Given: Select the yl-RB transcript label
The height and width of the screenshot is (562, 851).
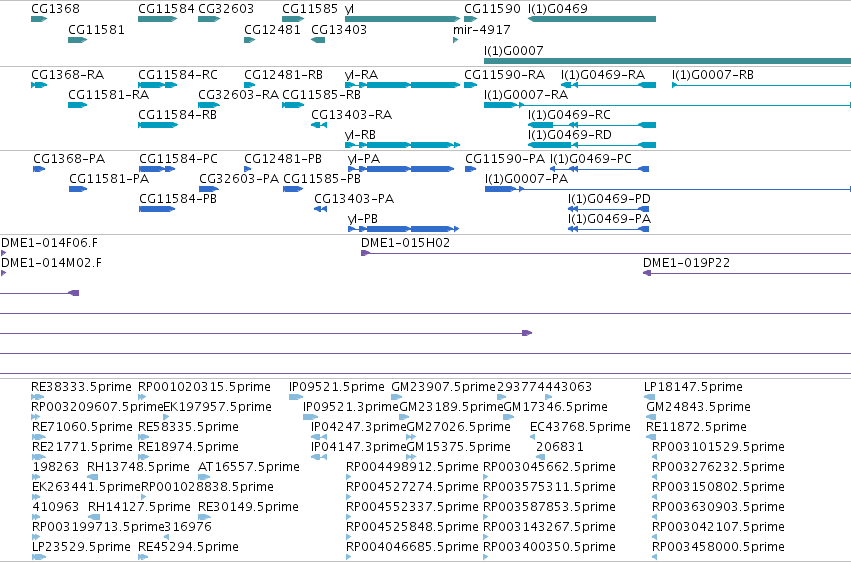Looking at the screenshot, I should click(x=361, y=135).
